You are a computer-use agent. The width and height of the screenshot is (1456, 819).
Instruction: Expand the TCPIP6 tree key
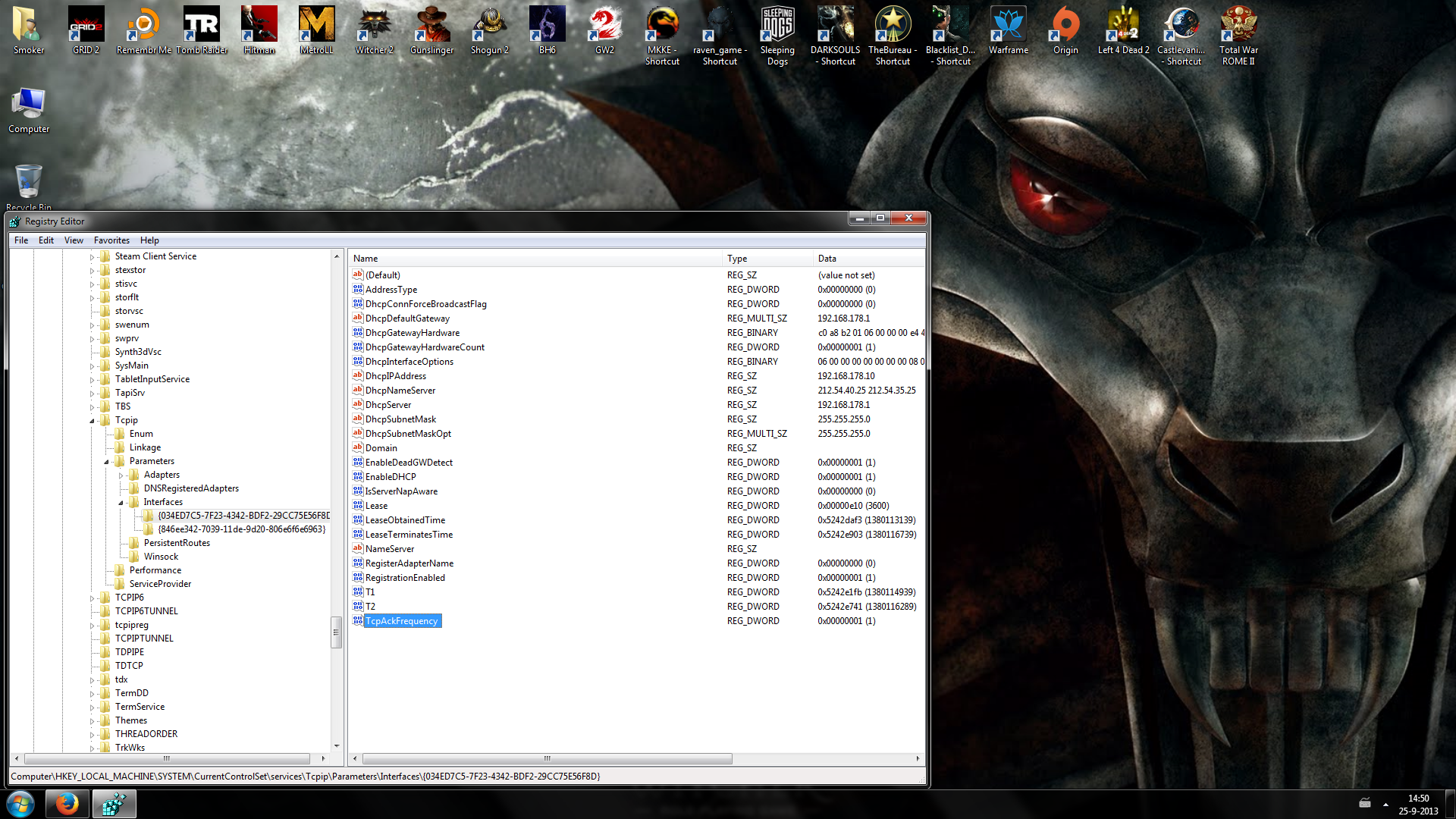tap(93, 598)
